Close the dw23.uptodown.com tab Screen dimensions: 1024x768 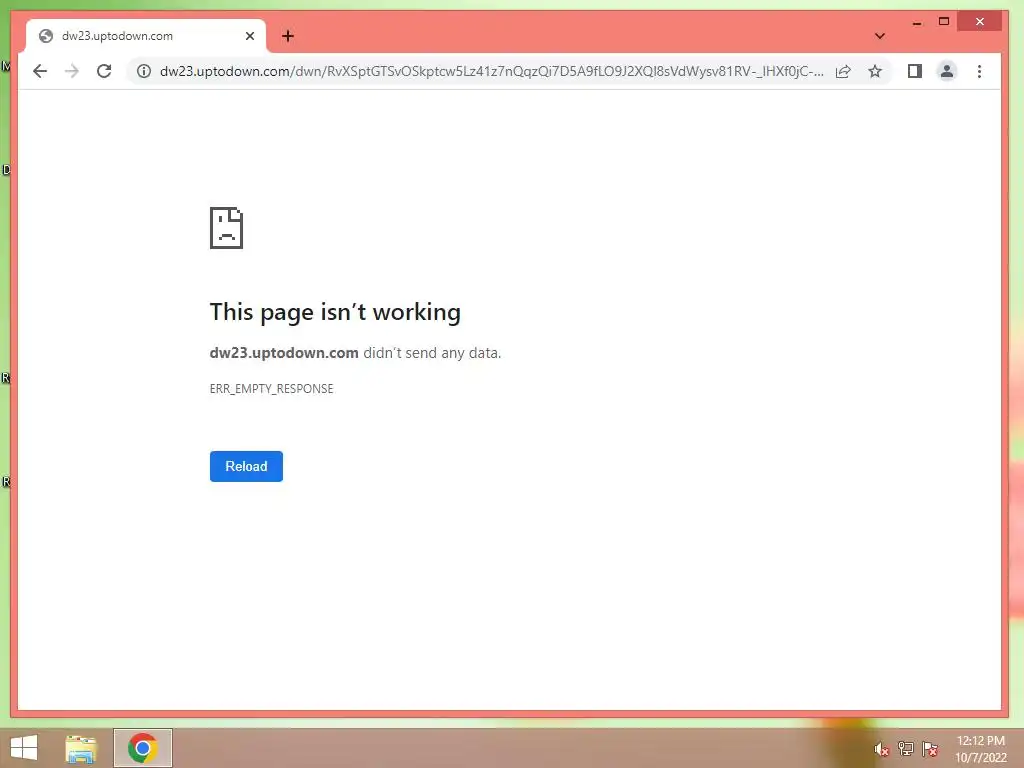pos(249,36)
